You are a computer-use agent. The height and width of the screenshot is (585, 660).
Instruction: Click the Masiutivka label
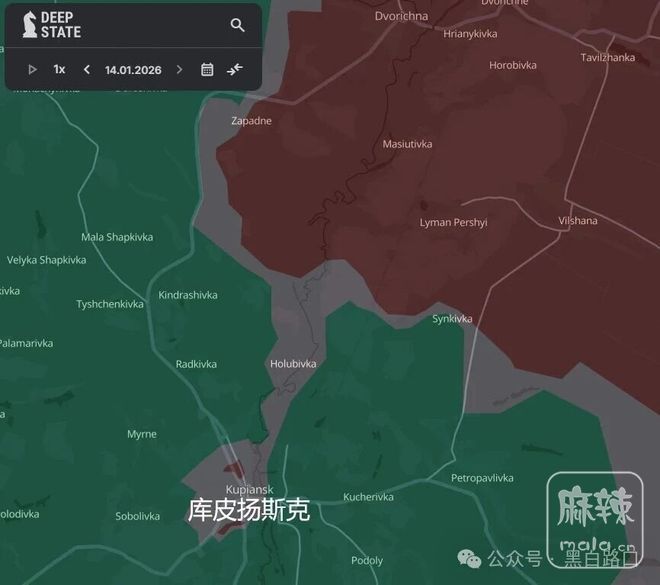click(407, 144)
